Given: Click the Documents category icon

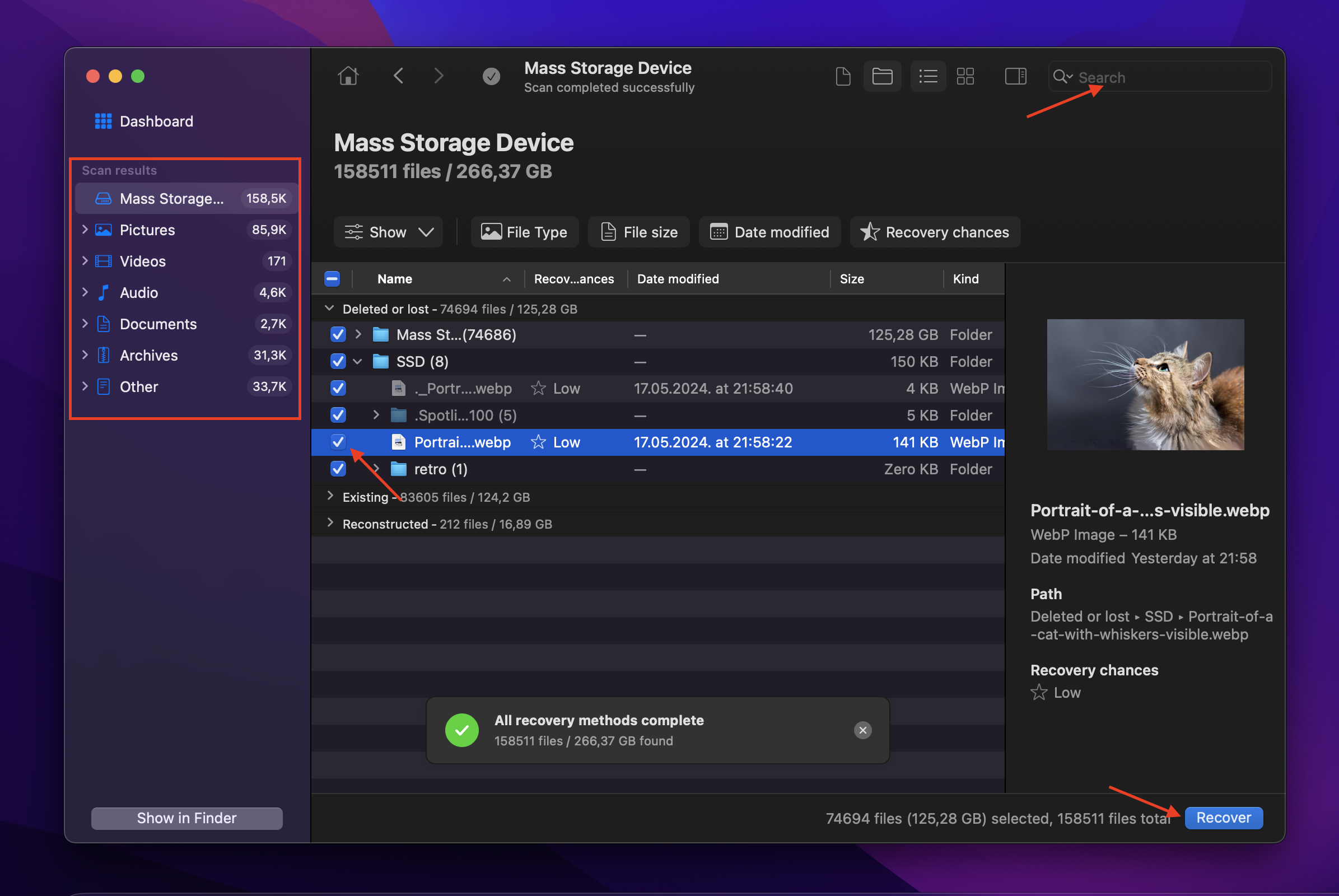Looking at the screenshot, I should pos(104,324).
